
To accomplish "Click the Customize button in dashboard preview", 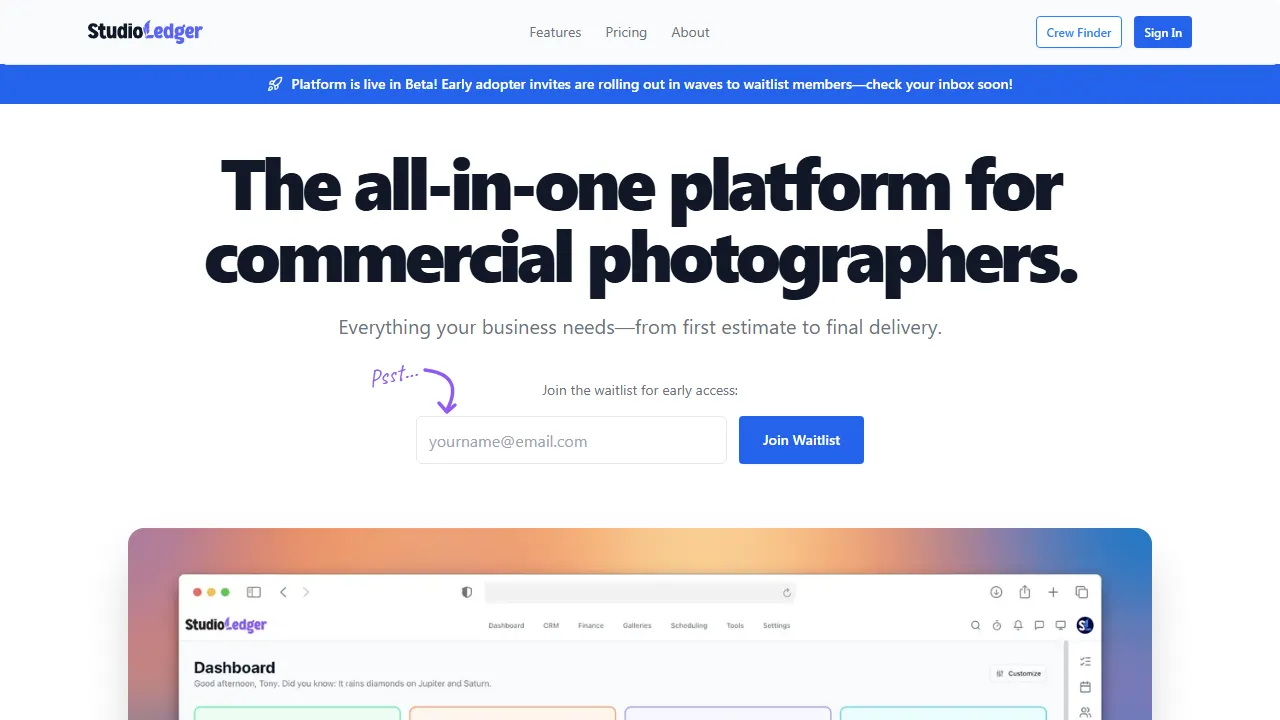I will tap(1018, 673).
